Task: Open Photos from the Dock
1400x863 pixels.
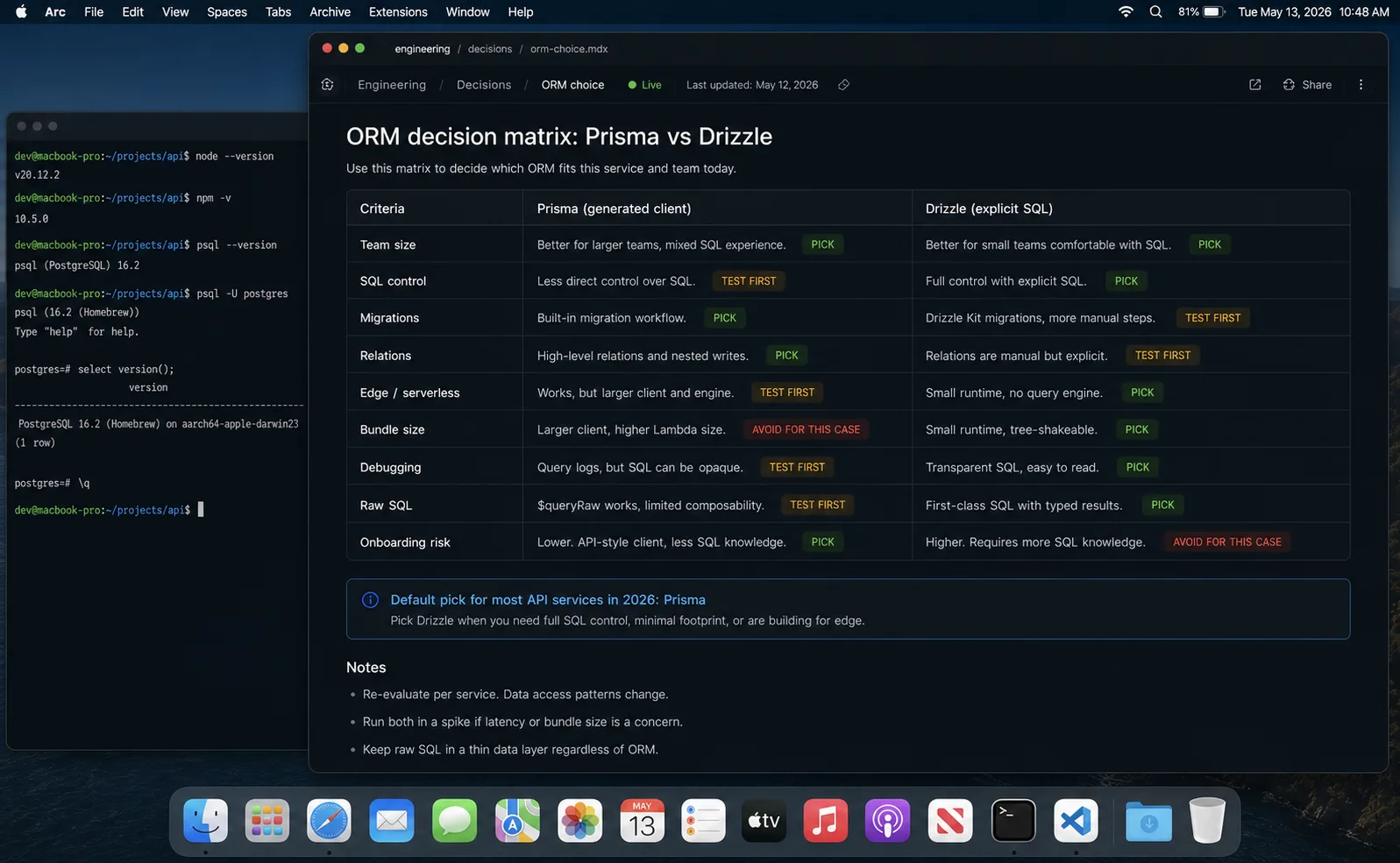Action: [x=579, y=821]
